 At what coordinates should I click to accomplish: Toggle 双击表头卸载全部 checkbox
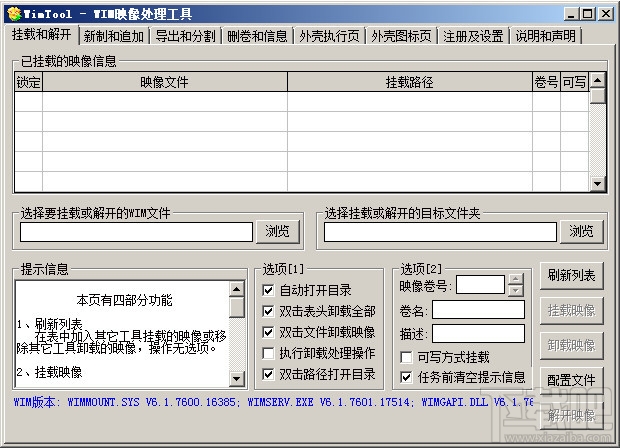pyautogui.click(x=268, y=311)
